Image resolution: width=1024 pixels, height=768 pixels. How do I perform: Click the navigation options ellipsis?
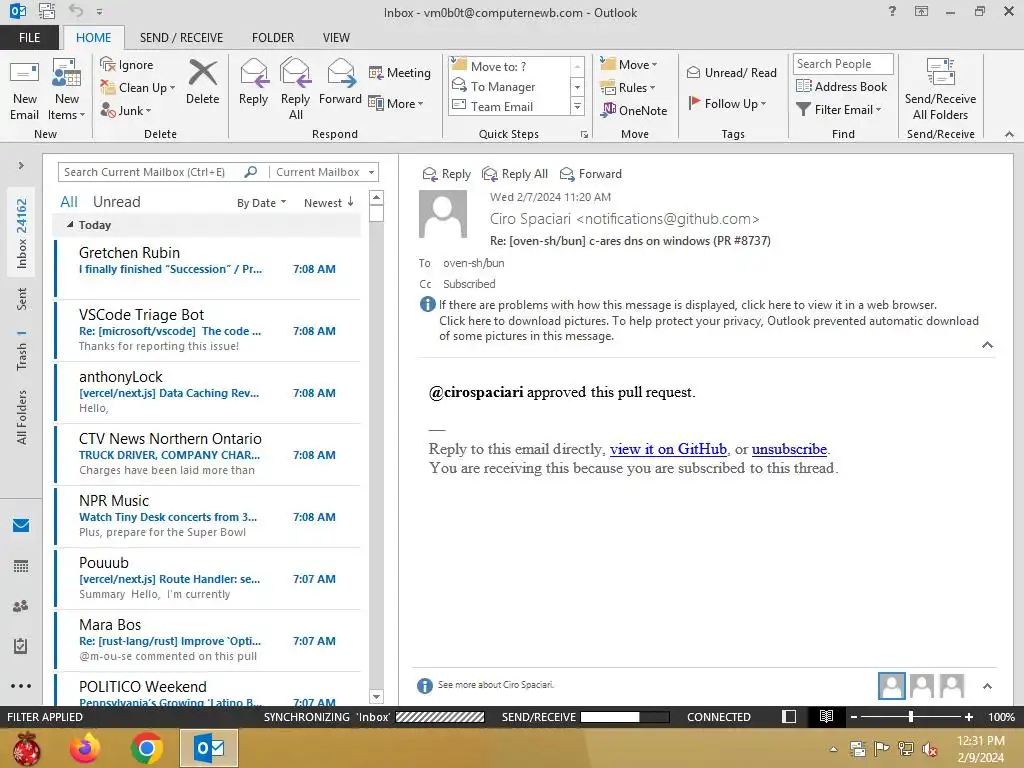point(21,686)
